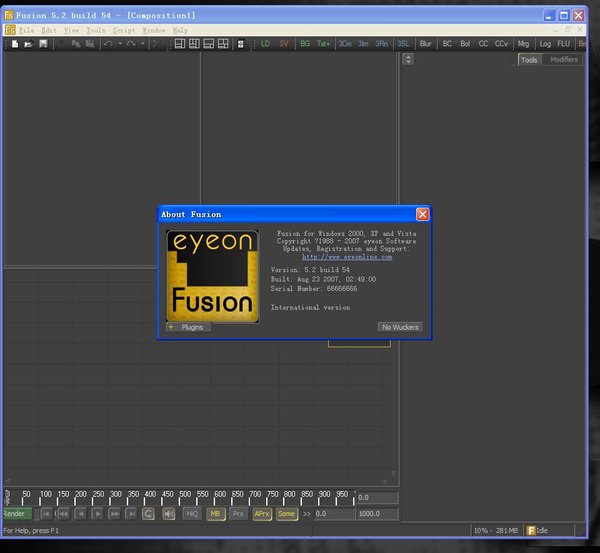This screenshot has height=553, width=600.
Task: Click the Save composition toolbar icon
Action: coord(43,44)
